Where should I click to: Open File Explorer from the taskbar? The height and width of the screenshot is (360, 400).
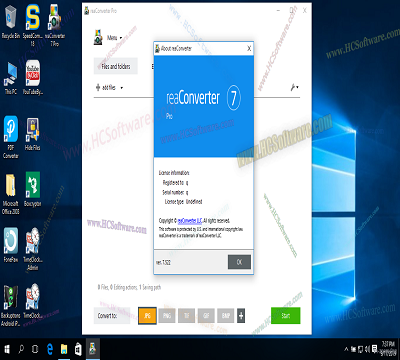[x=64, y=349]
